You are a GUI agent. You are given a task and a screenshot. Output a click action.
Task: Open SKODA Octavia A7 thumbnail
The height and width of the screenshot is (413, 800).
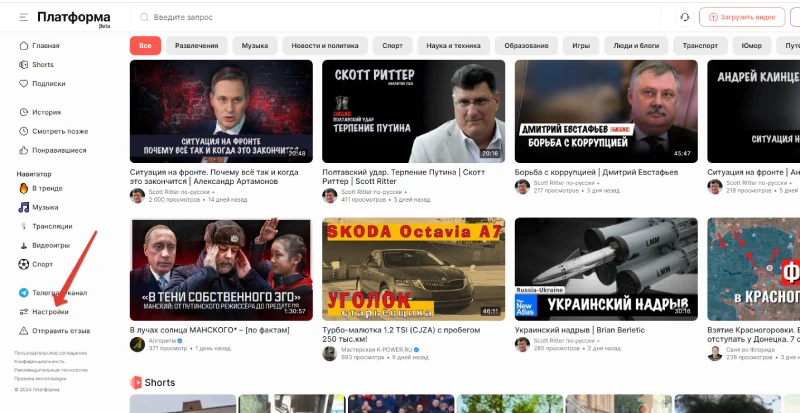click(x=413, y=269)
